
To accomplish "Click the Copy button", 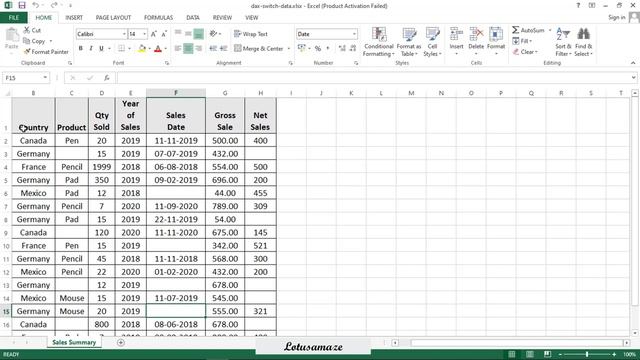I will (x=34, y=41).
